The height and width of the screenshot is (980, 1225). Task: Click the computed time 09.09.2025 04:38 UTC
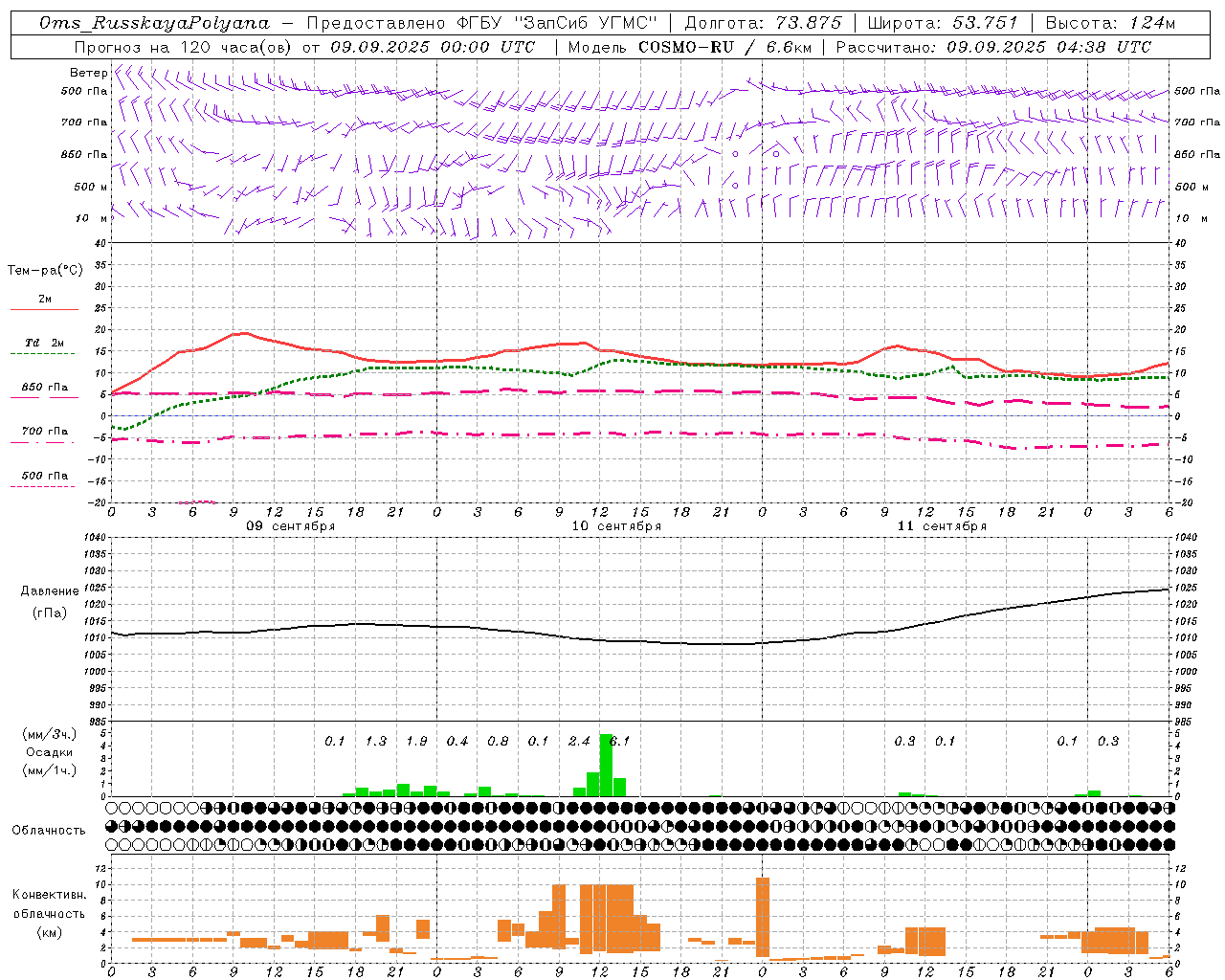tap(1049, 47)
